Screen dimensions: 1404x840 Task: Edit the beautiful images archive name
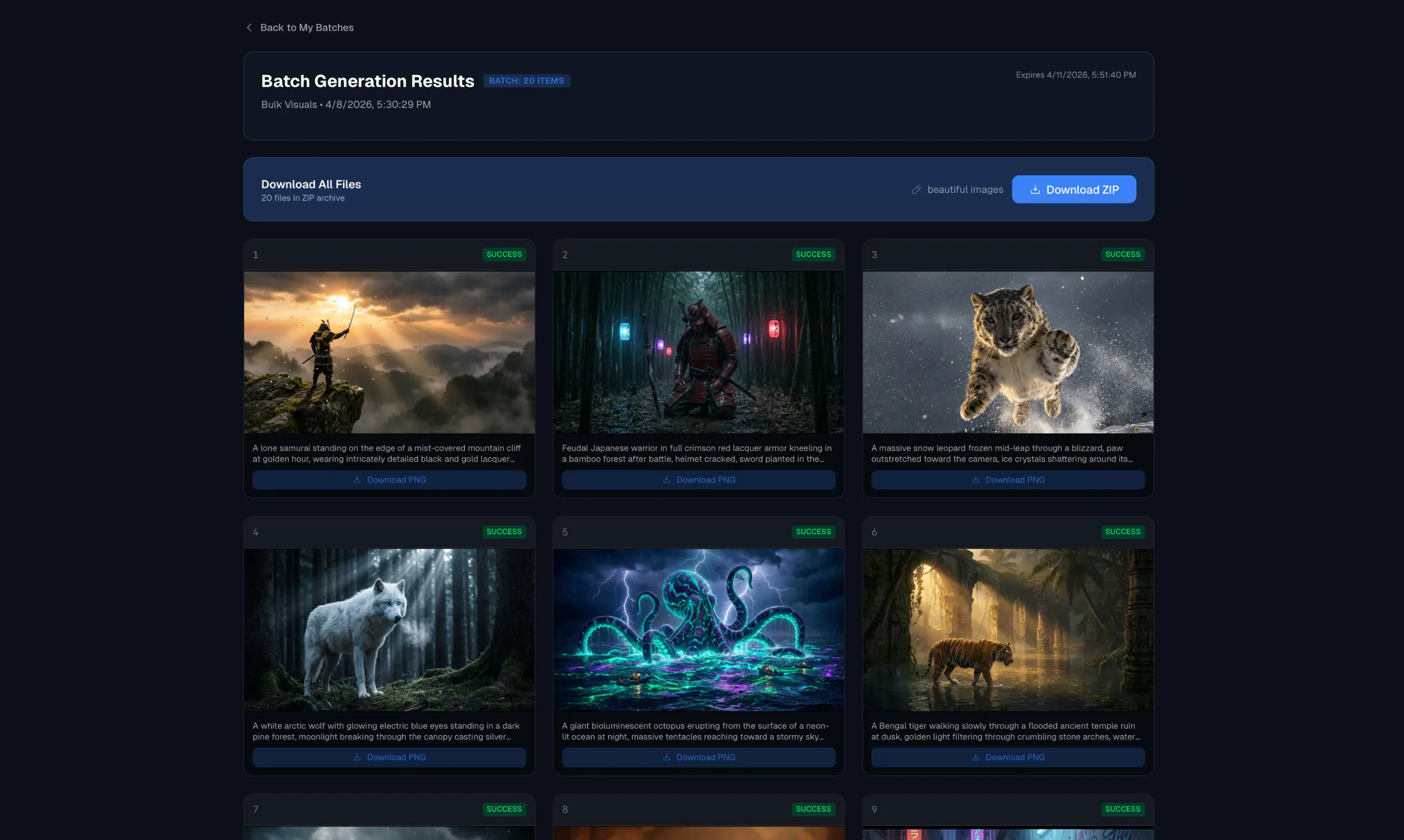tap(965, 190)
